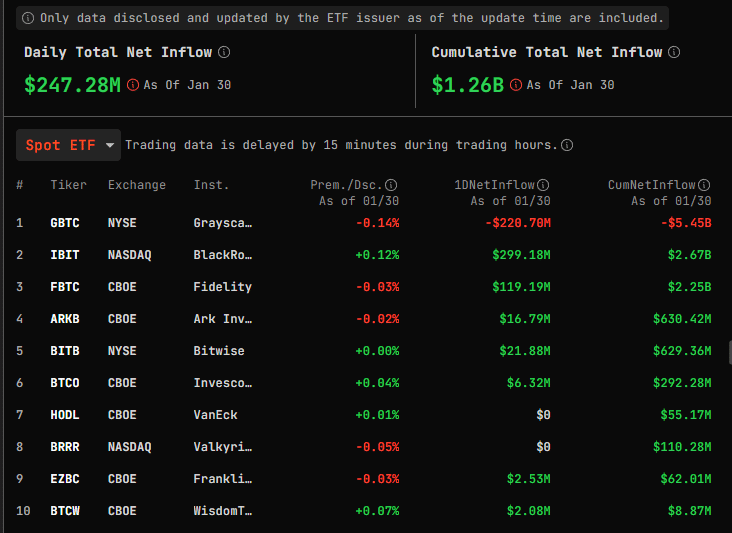Click info icon on Prem./Dsc. column header

(391, 185)
